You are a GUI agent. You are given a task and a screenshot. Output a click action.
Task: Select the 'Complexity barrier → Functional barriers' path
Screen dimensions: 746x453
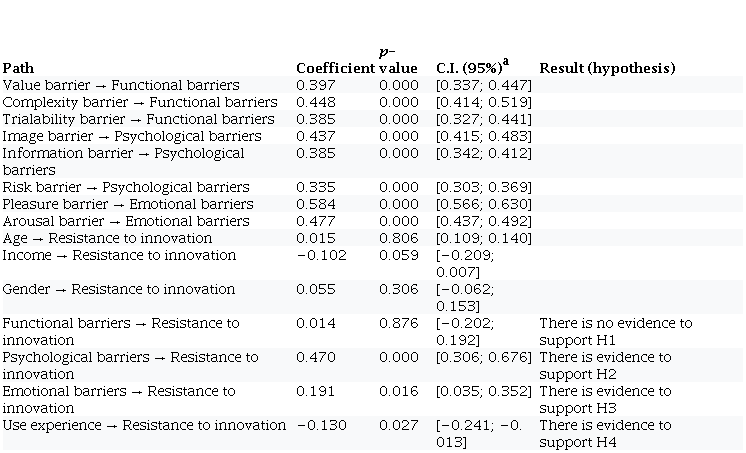[x=140, y=102]
